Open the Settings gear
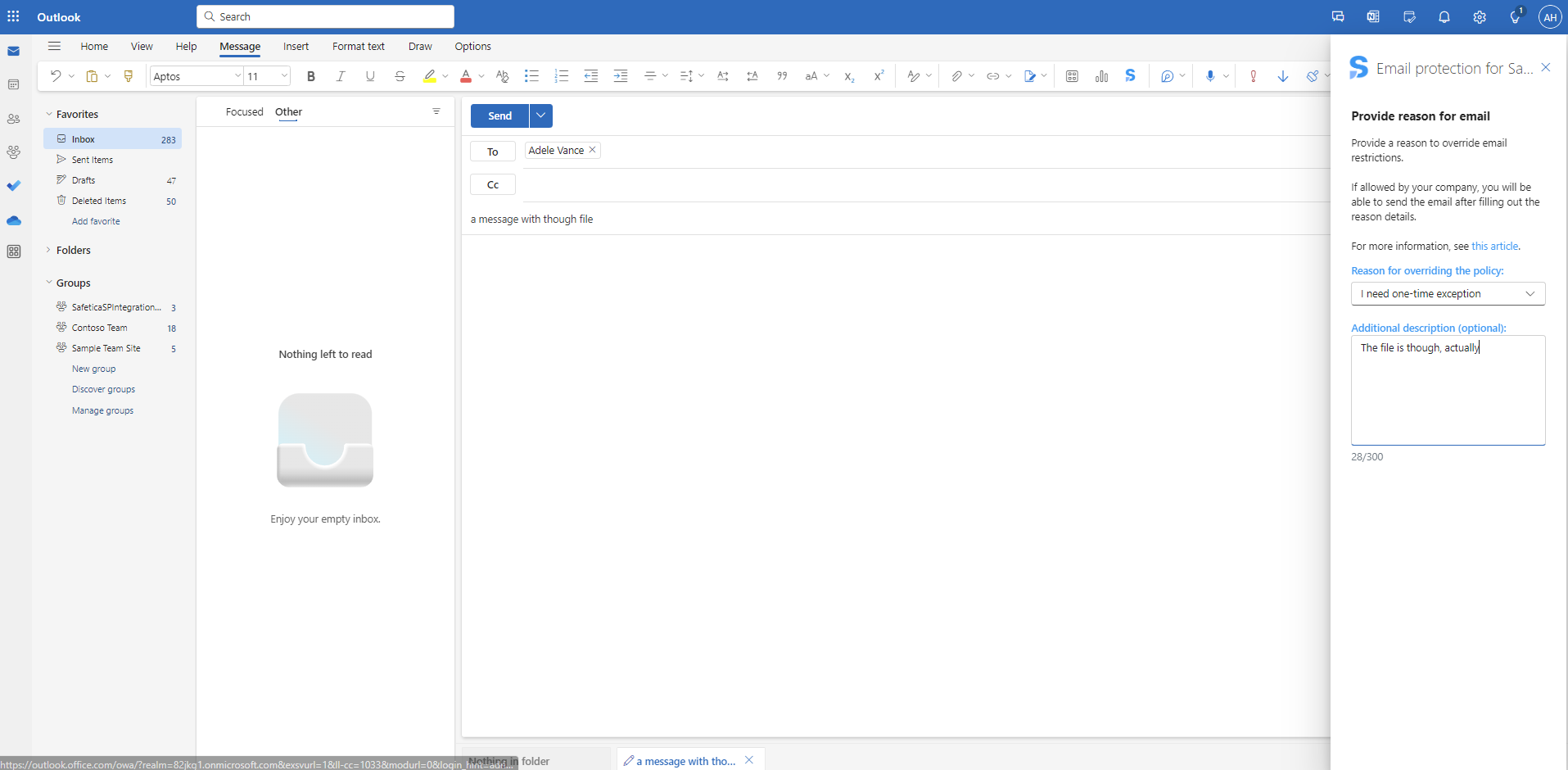1568x770 pixels. (x=1480, y=16)
